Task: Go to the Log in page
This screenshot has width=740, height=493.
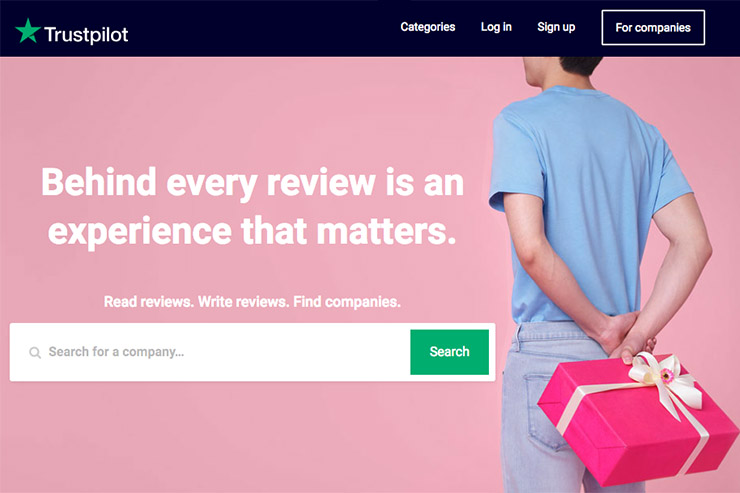Action: [496, 27]
